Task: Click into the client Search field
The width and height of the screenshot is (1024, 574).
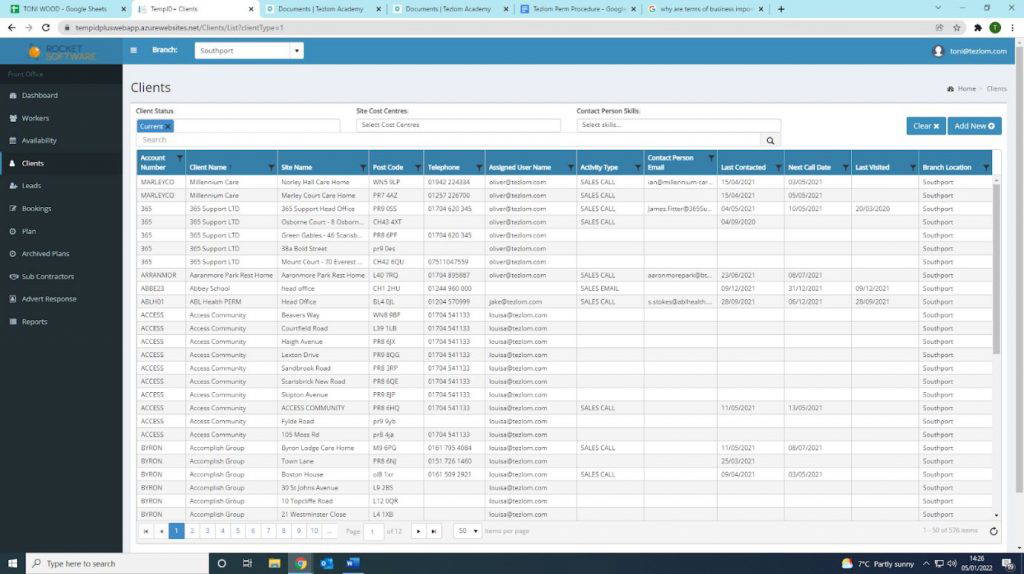Action: (448, 141)
